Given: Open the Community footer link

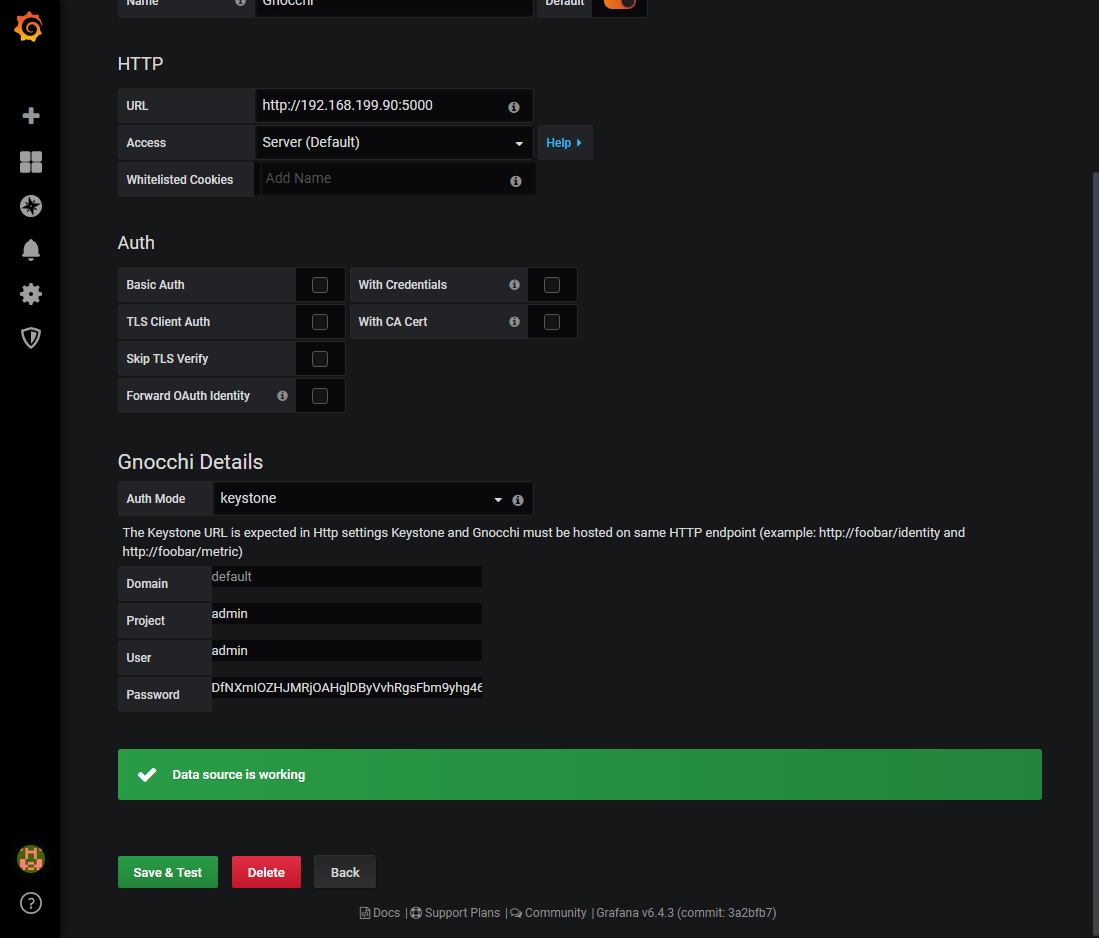Looking at the screenshot, I should coord(555,912).
